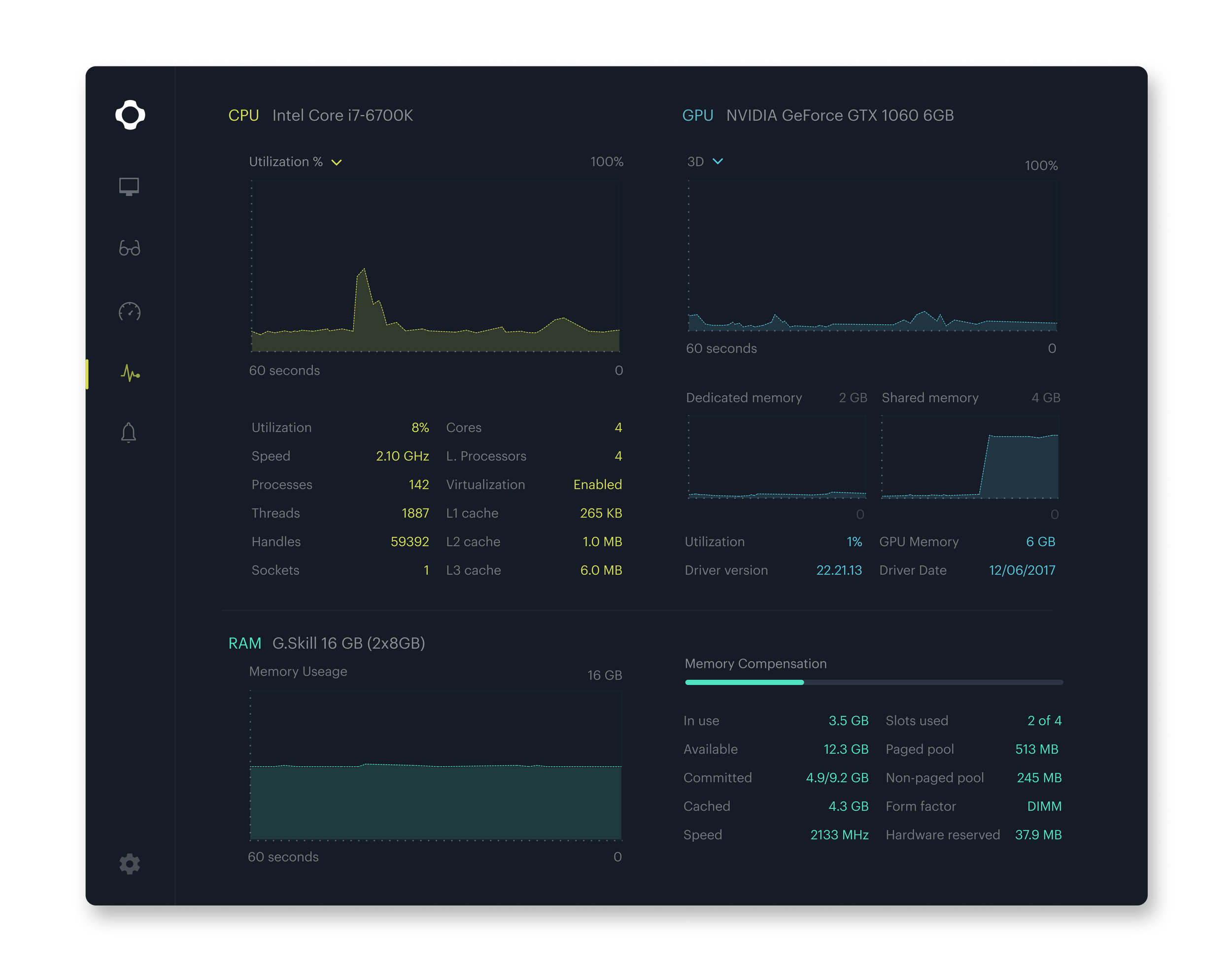Viewport: 1232px width, 973px height.
Task: Open the bell notifications icon
Action: point(129,432)
